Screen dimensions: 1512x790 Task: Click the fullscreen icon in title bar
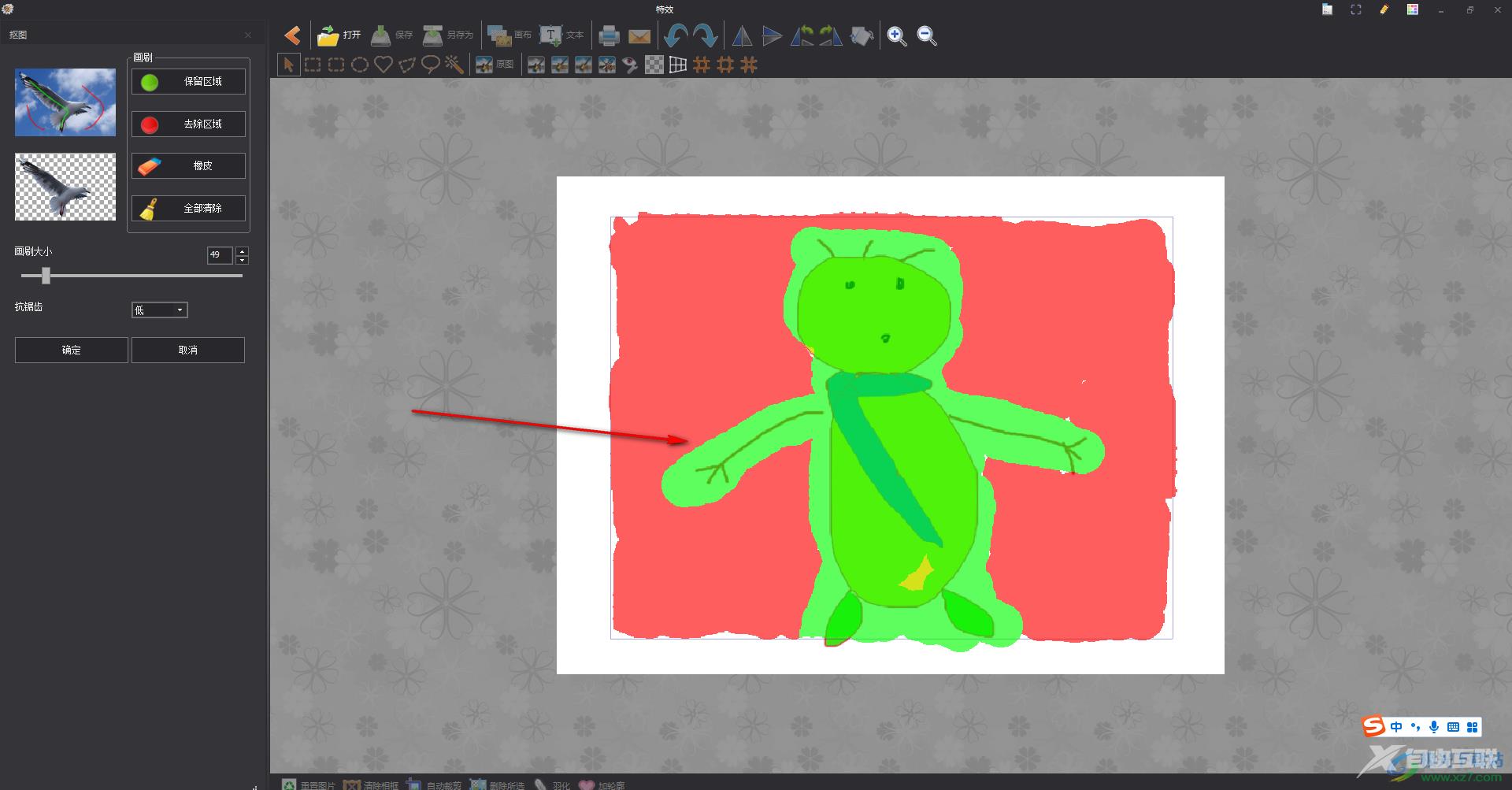pos(1356,10)
